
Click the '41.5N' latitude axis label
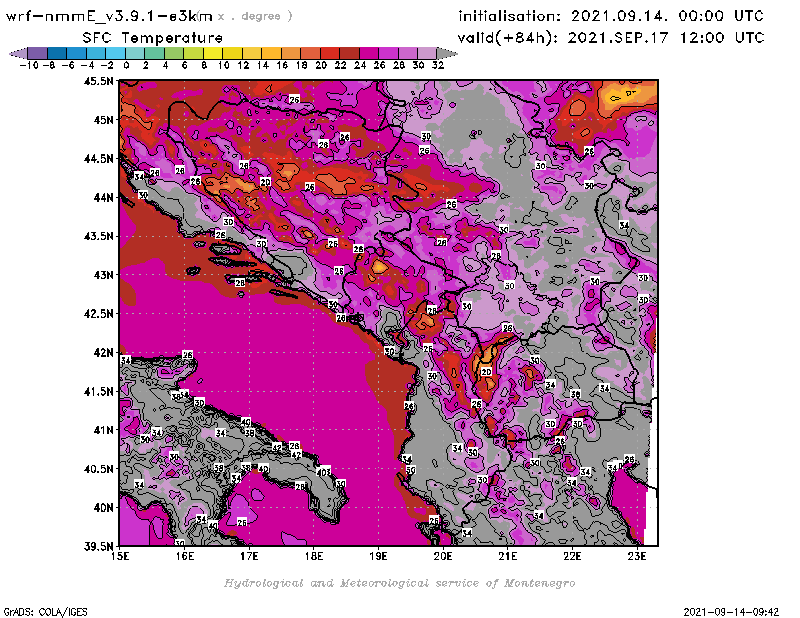coord(98,391)
